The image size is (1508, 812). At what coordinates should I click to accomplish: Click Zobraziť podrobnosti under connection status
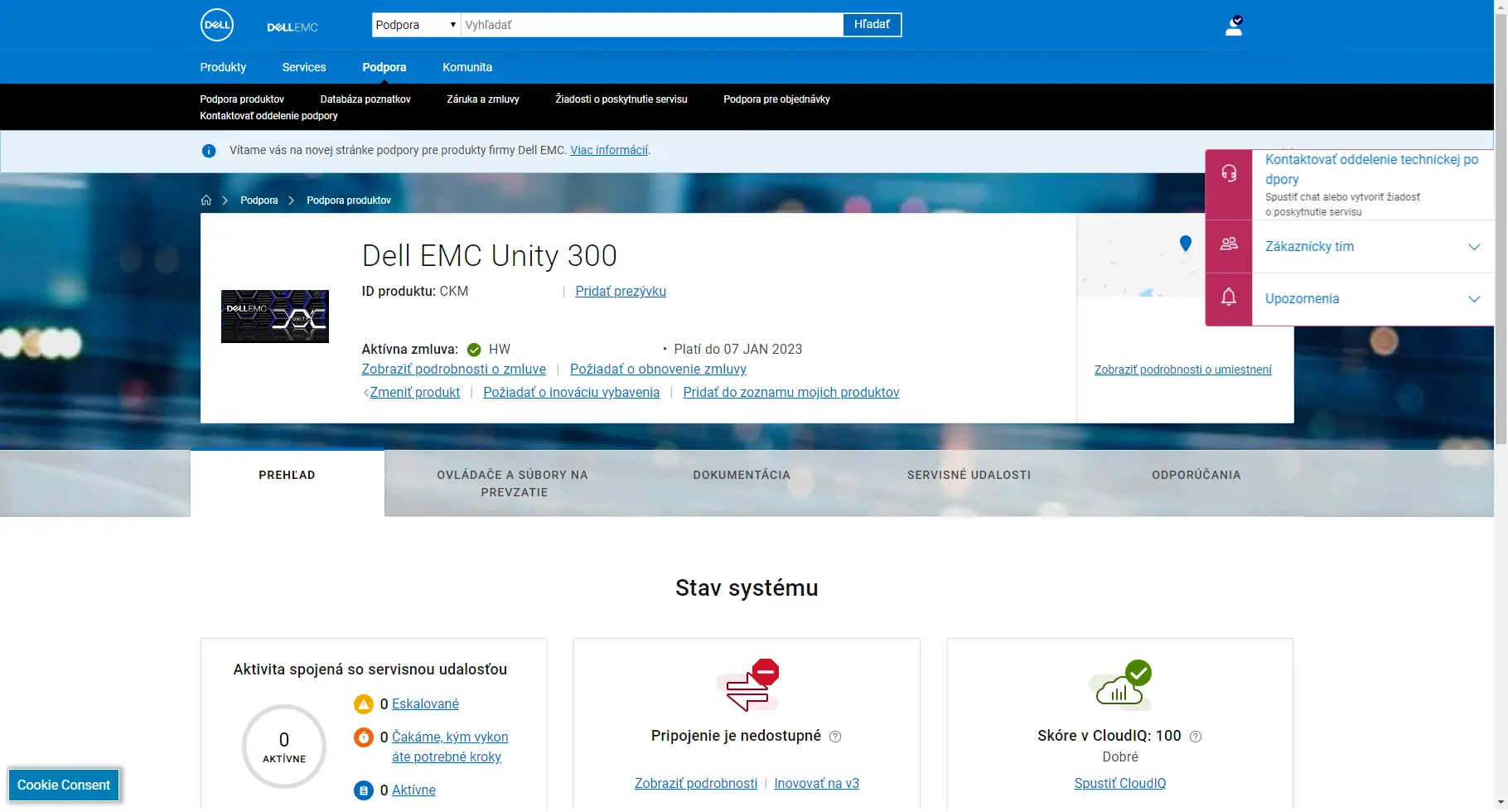click(x=696, y=784)
